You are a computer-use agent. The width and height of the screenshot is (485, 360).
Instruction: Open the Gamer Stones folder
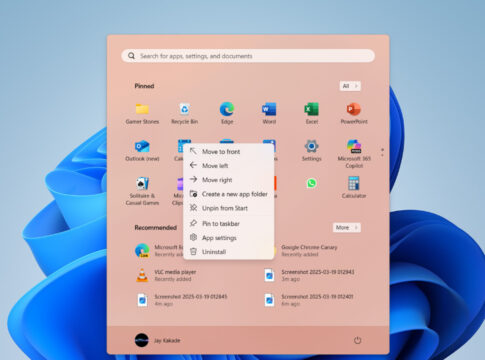point(142,113)
